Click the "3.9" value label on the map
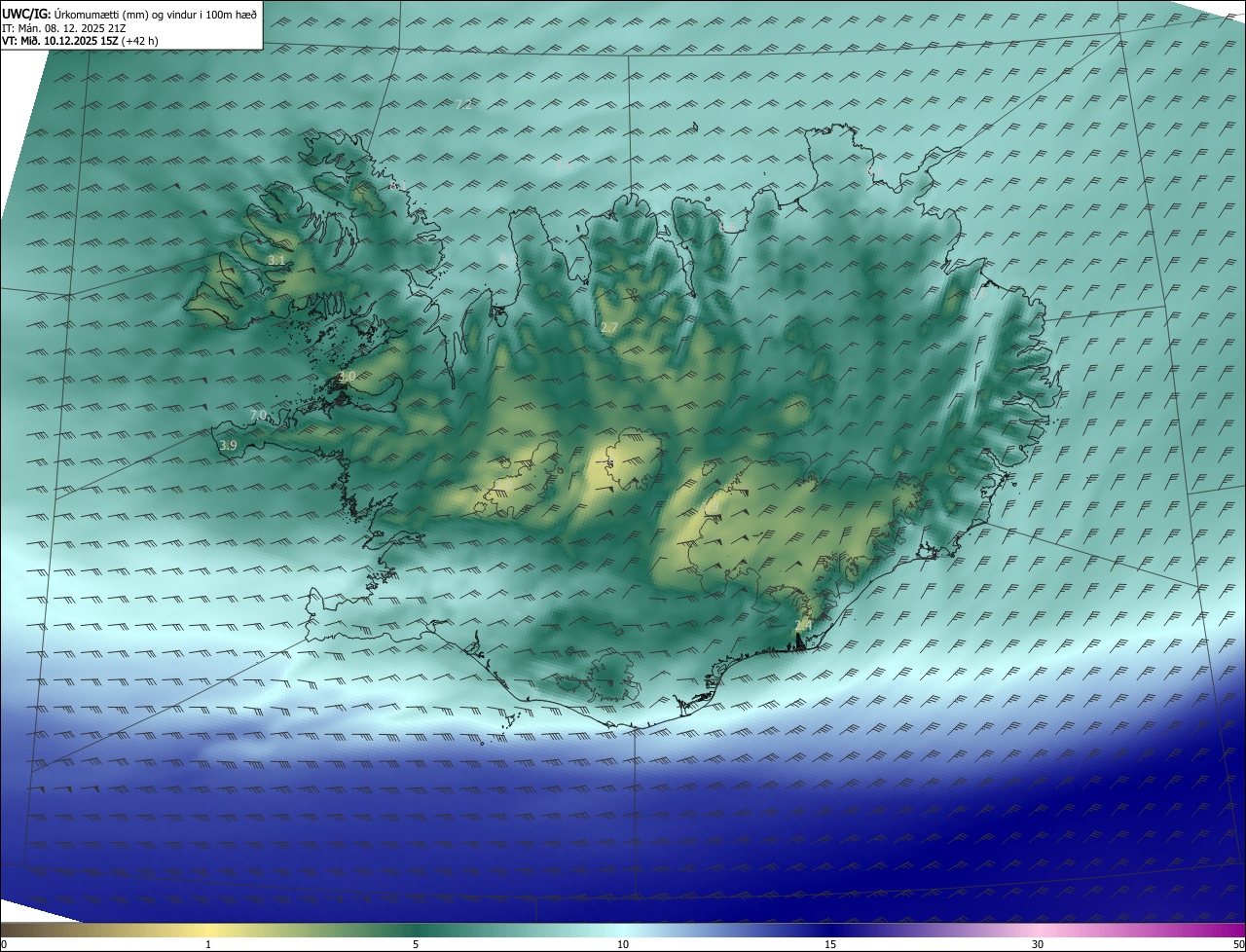The width and height of the screenshot is (1246, 952). (x=228, y=445)
